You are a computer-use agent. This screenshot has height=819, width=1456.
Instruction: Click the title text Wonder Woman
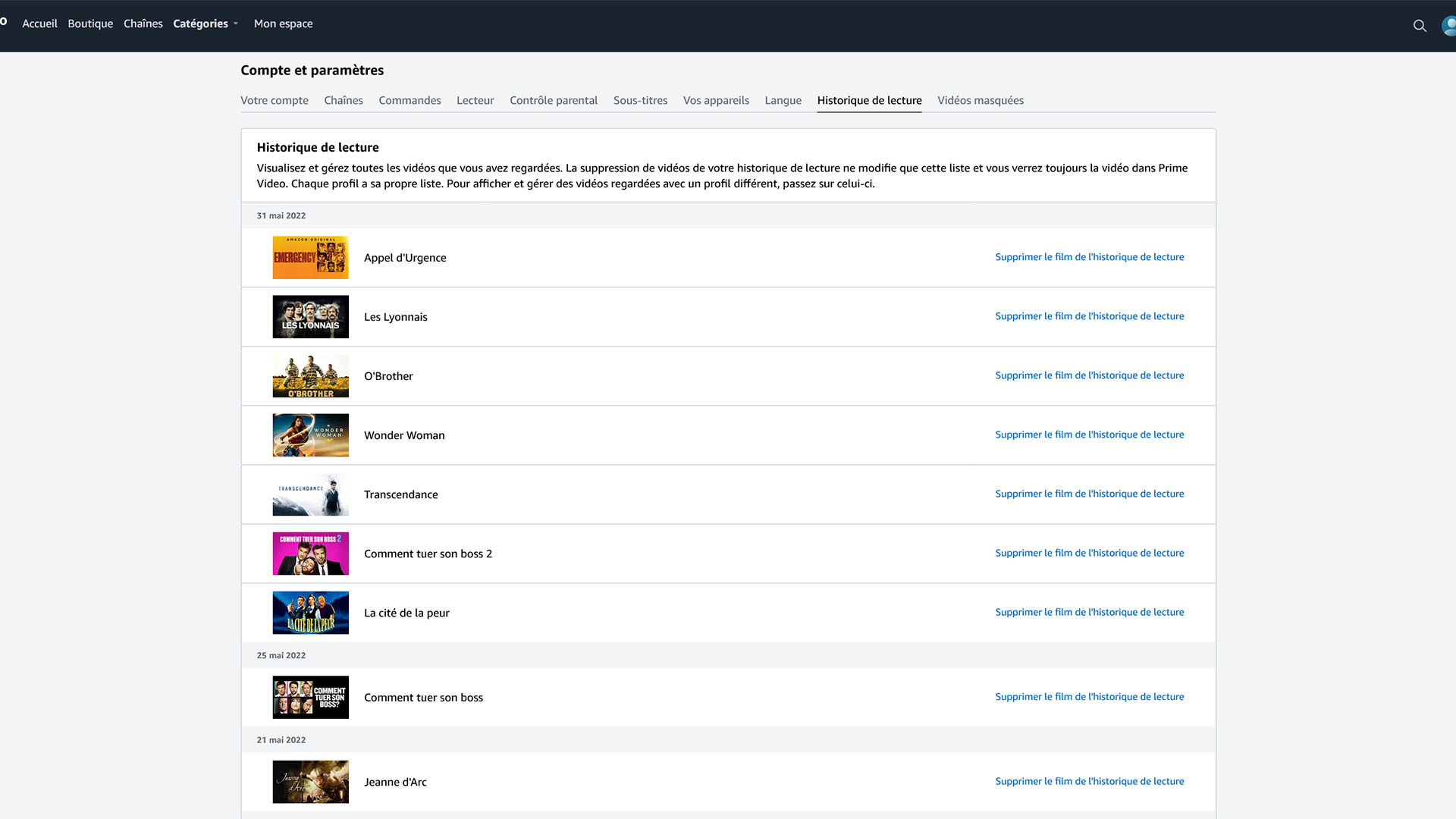[x=404, y=435]
